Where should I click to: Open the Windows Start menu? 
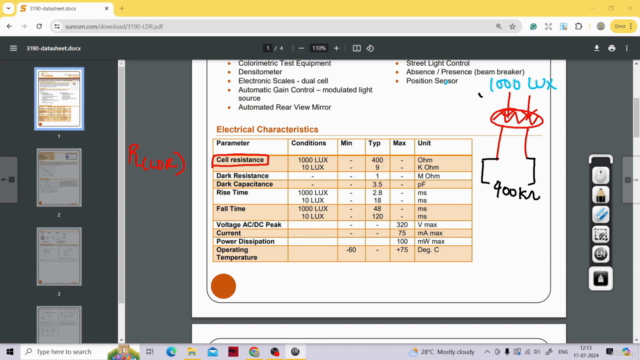click(x=10, y=351)
